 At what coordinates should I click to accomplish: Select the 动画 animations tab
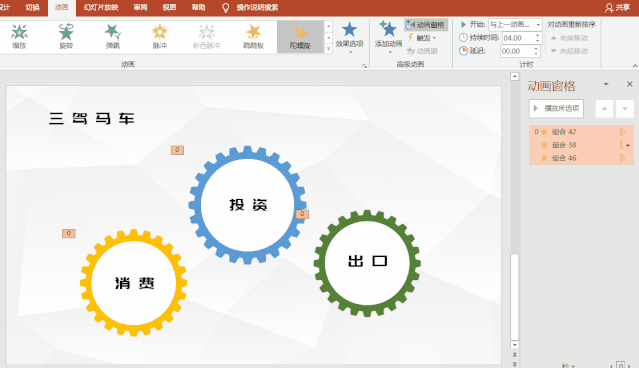pos(62,7)
